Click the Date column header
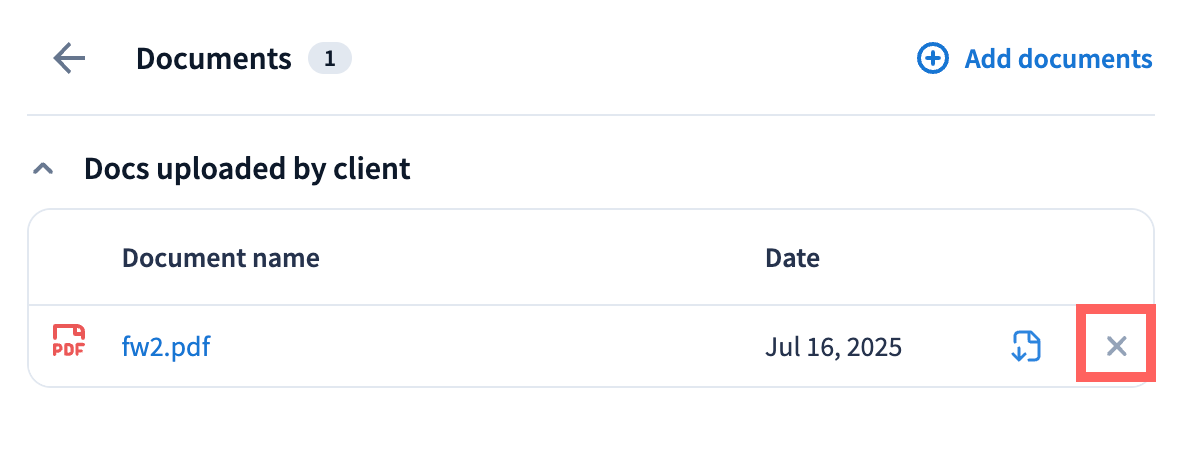 click(792, 258)
